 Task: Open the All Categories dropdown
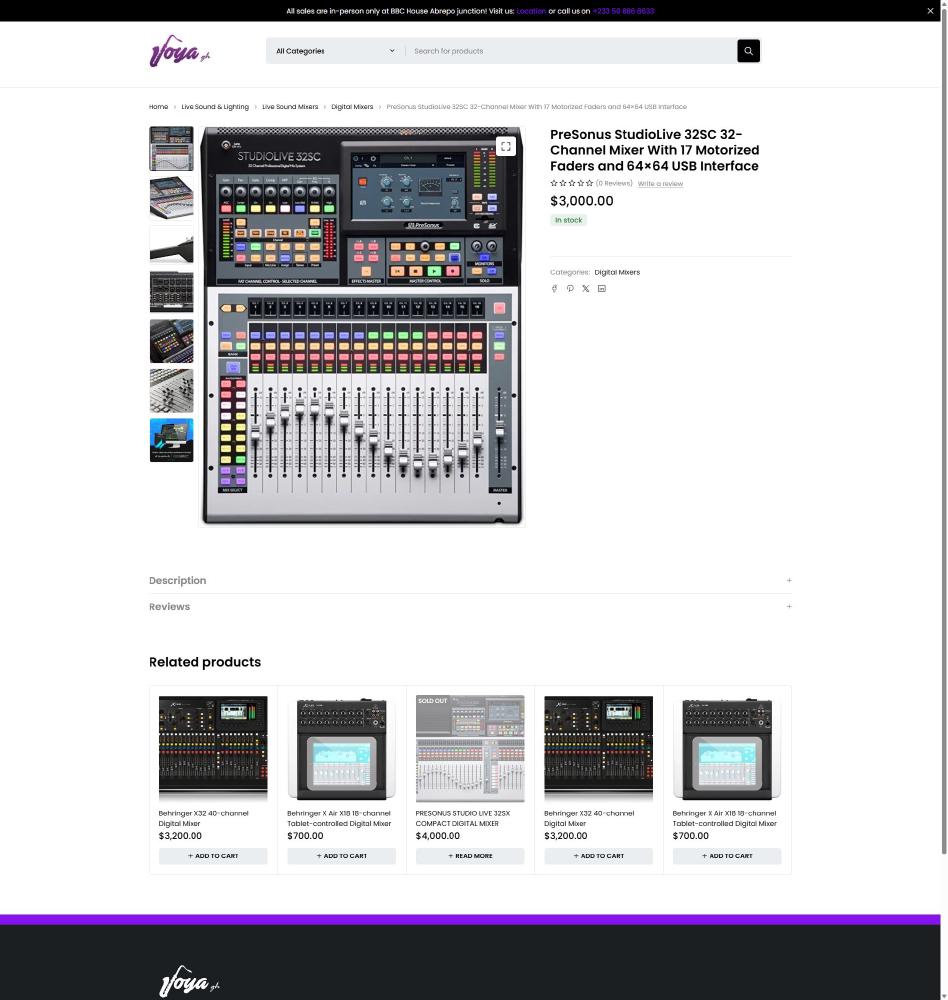click(x=334, y=50)
